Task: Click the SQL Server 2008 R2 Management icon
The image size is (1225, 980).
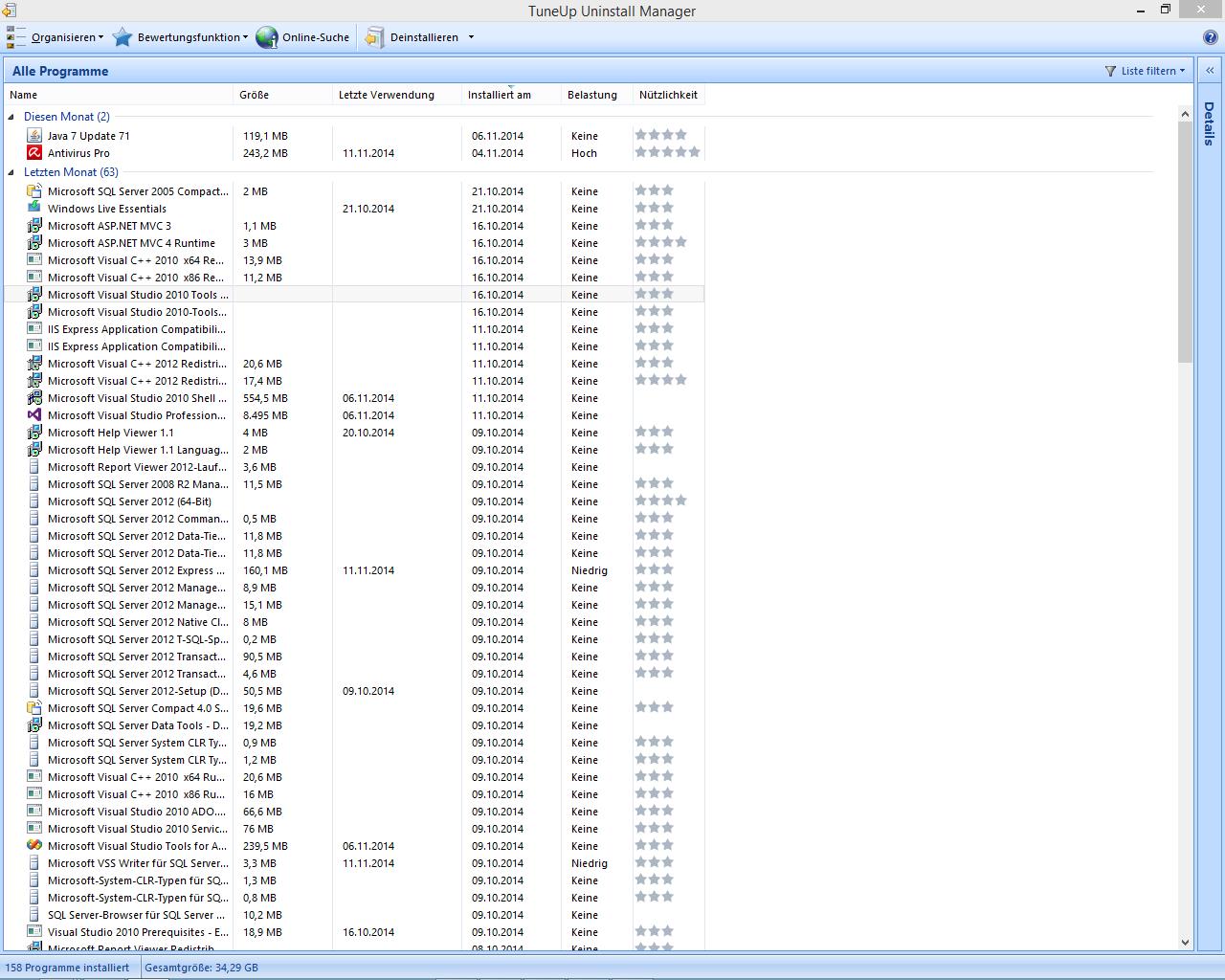Action: coord(34,484)
